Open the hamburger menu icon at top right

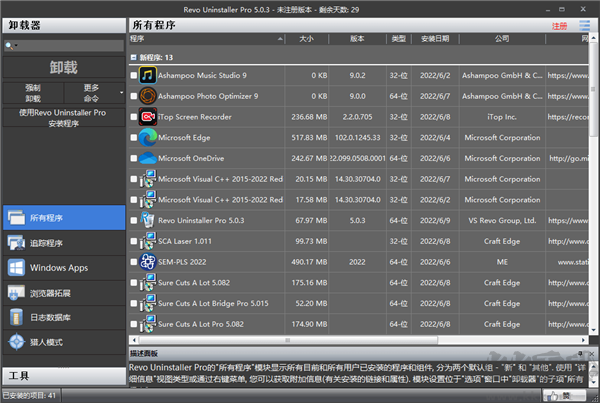pyautogui.click(x=584, y=25)
